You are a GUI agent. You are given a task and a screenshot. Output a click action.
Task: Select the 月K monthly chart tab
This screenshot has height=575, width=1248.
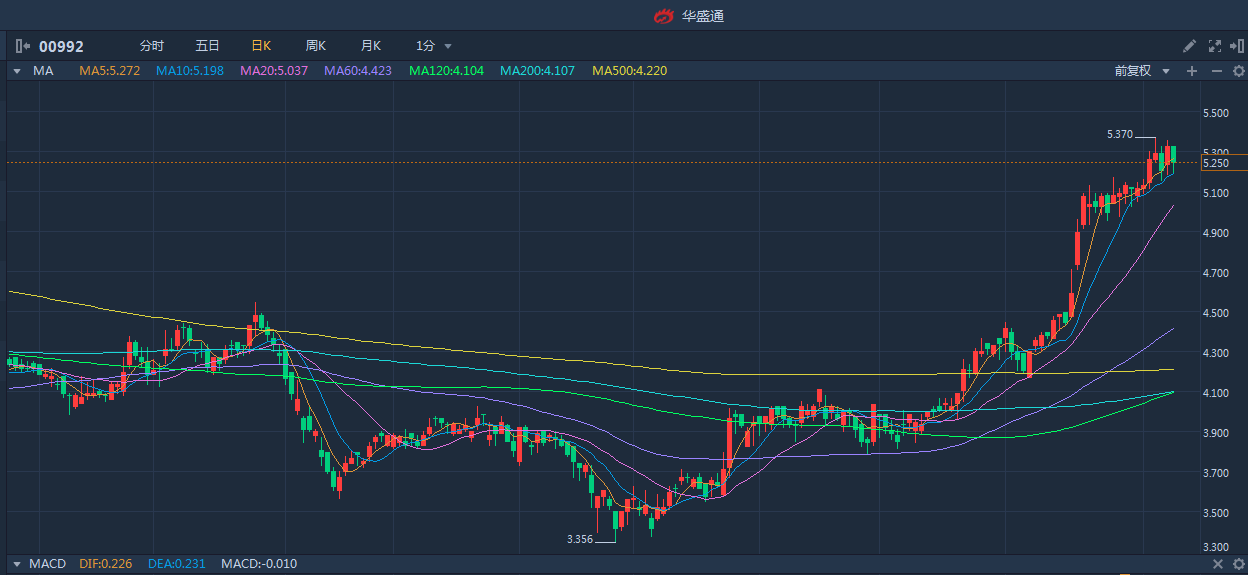[371, 46]
